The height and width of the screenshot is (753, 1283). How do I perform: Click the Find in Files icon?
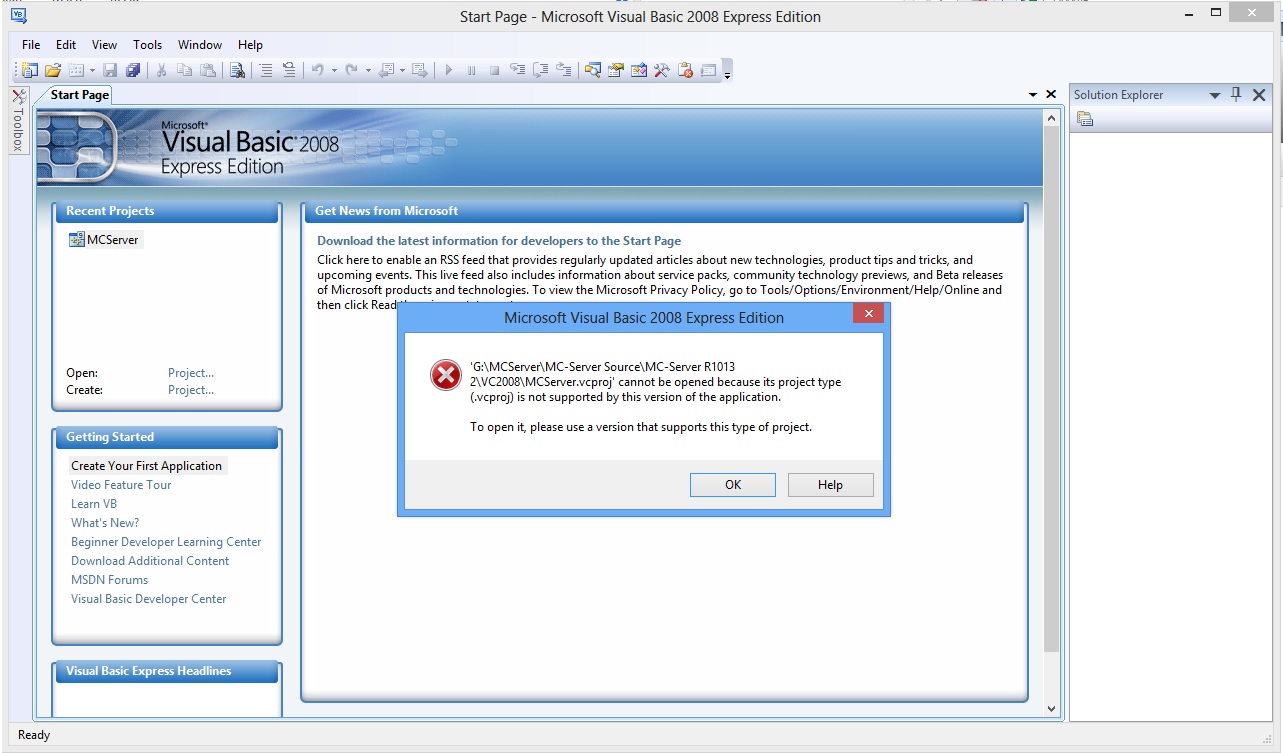pos(237,70)
